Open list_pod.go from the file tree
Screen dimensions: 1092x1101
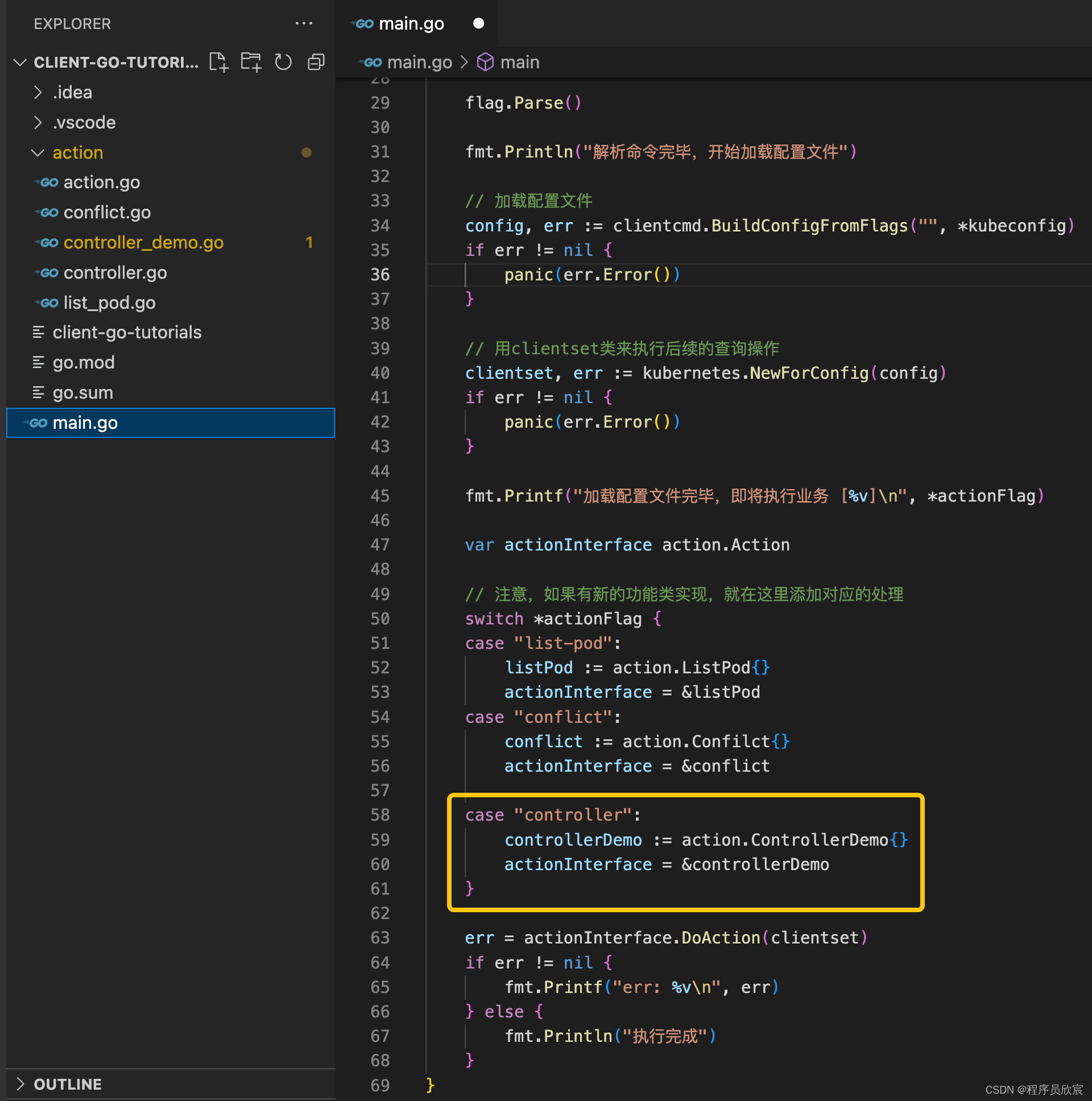tap(109, 303)
